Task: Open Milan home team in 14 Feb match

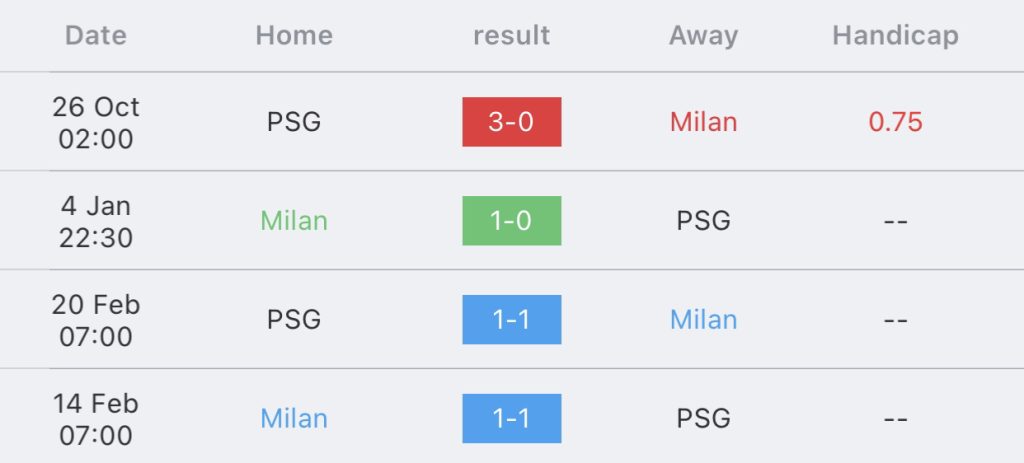Action: [294, 419]
